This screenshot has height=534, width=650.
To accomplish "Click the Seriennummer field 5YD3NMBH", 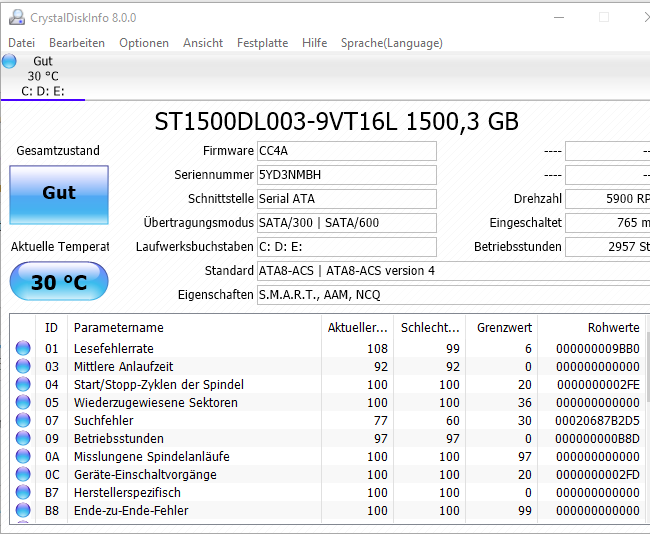I will pos(347,175).
